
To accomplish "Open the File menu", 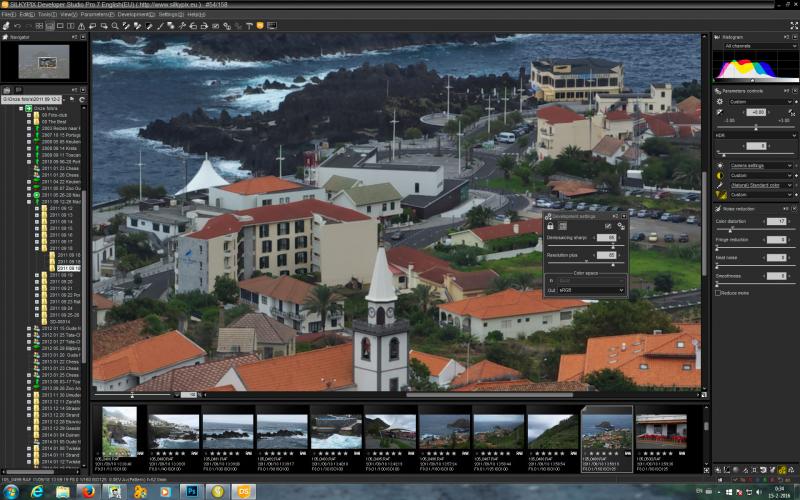I will coord(8,14).
